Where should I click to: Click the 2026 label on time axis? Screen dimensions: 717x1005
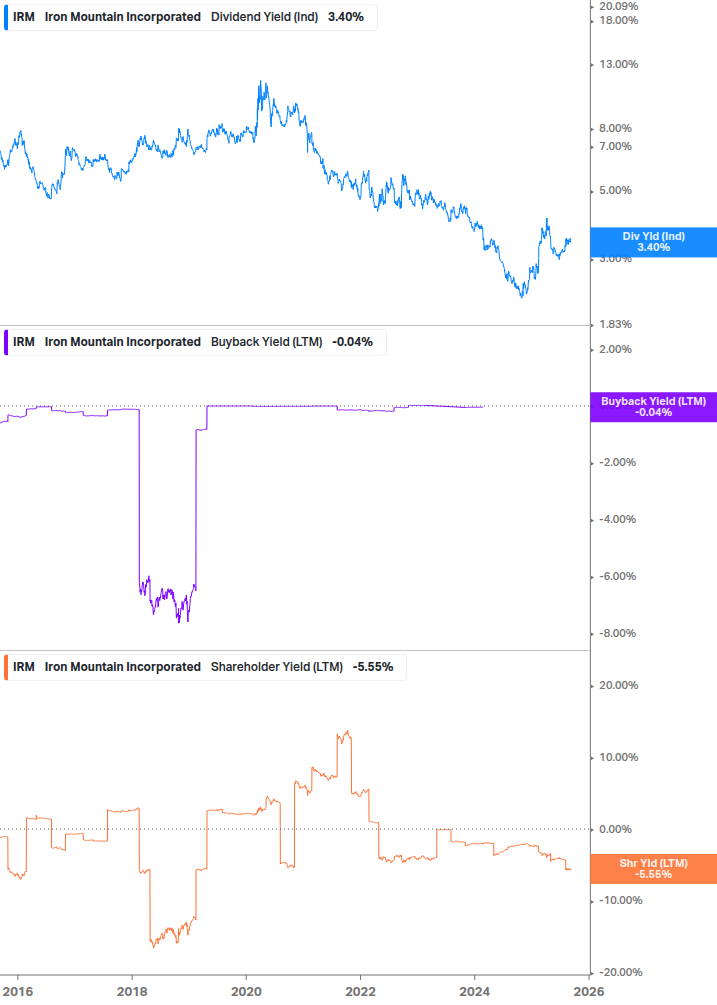pyautogui.click(x=588, y=992)
